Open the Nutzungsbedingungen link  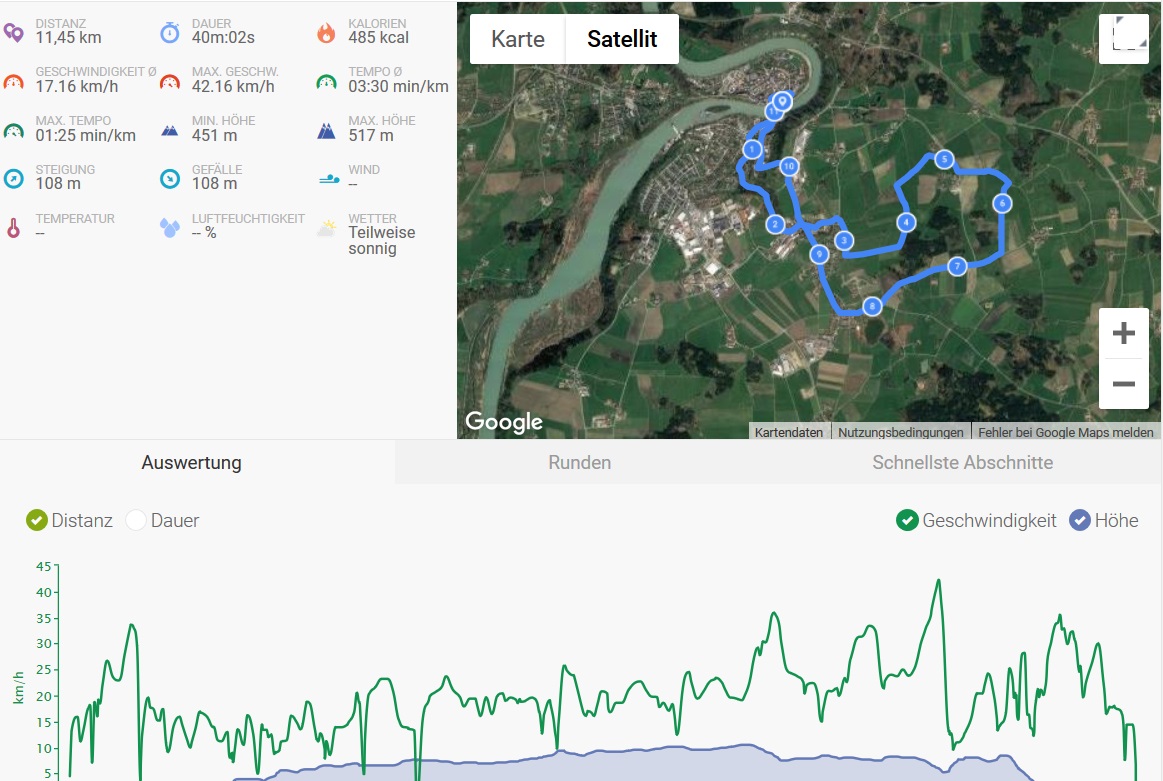tap(901, 433)
